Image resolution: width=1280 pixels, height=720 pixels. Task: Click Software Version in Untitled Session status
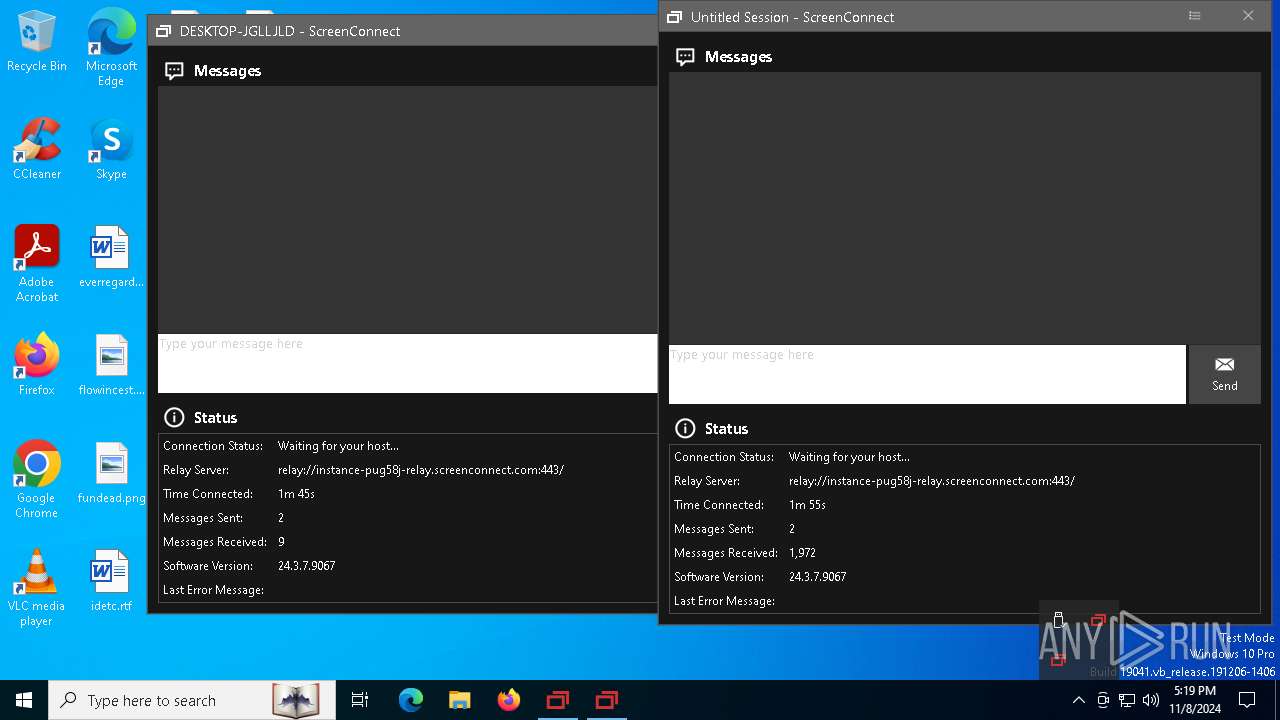[x=818, y=577]
